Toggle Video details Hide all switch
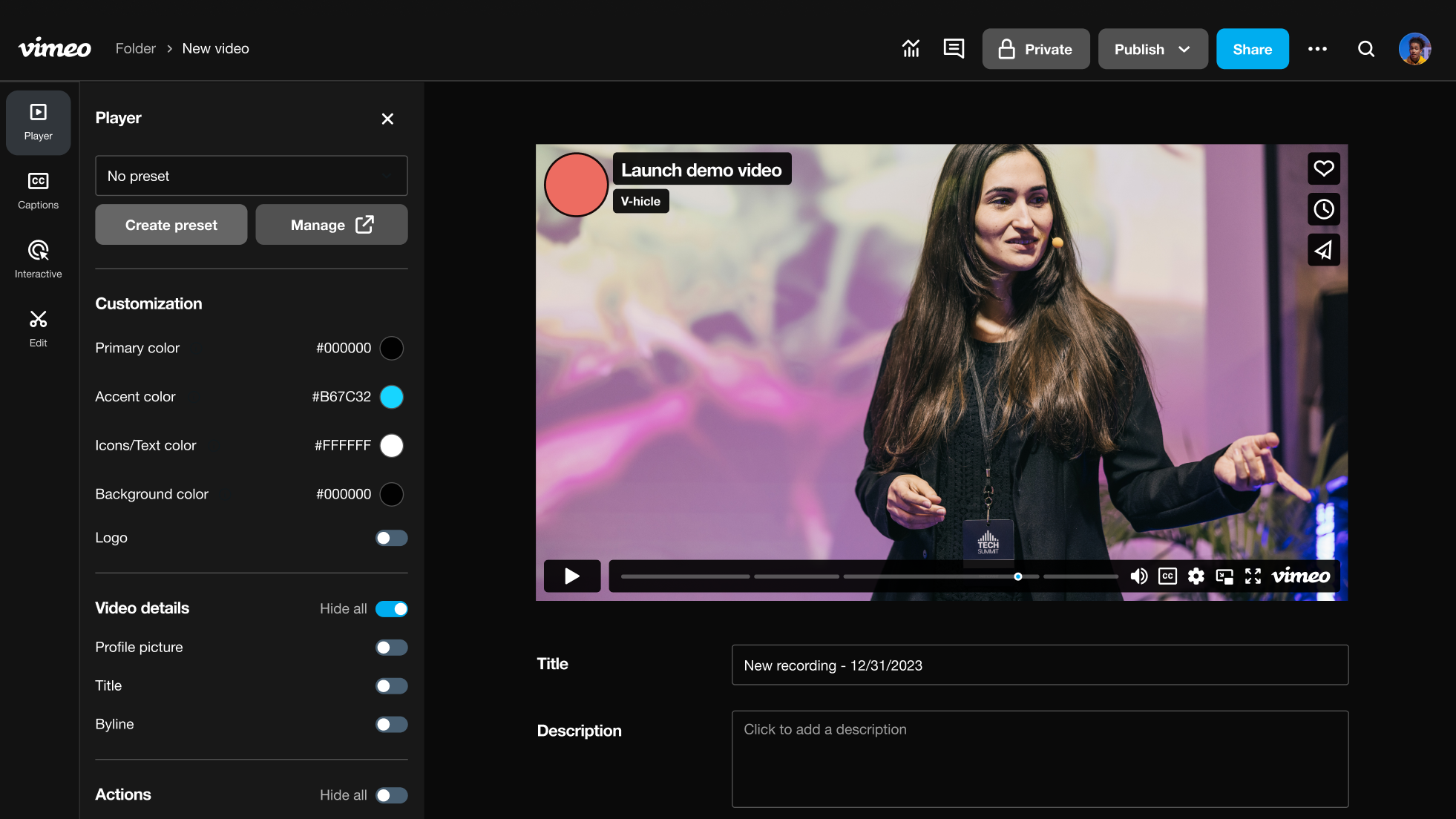 coord(391,608)
